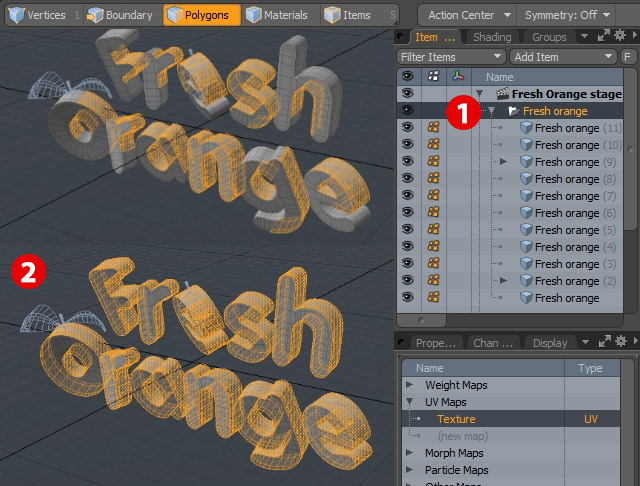Click render icon on Fresh orange (3) row

[433, 263]
